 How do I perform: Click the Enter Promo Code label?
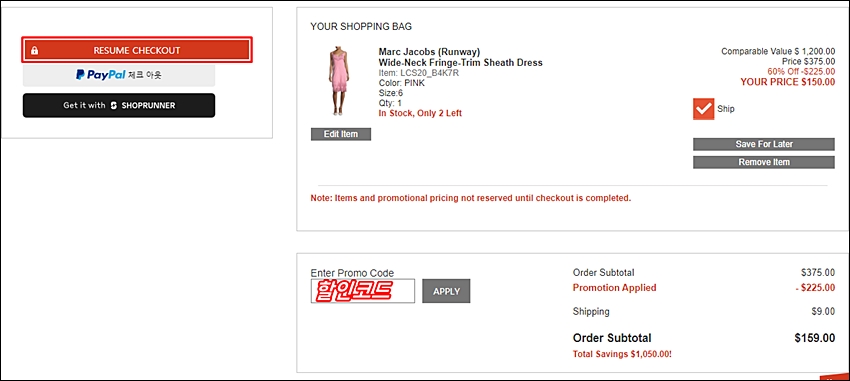352,273
